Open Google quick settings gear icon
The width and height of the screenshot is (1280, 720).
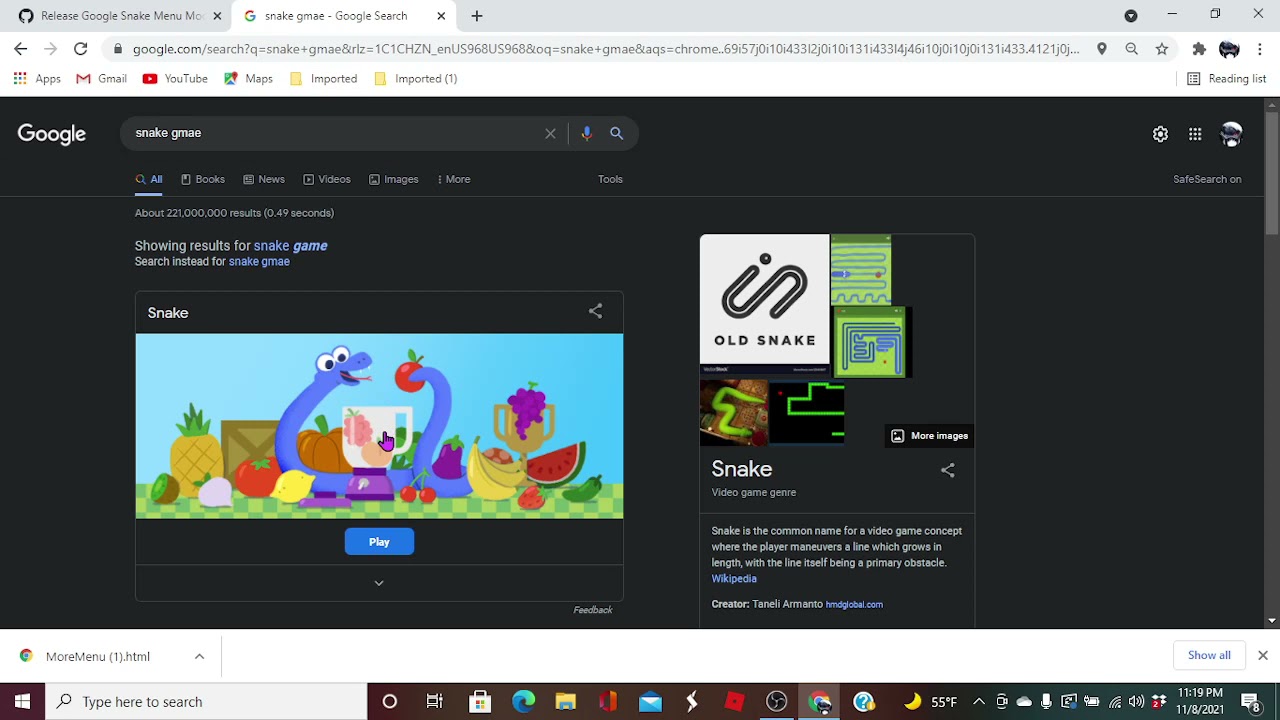click(x=1160, y=134)
